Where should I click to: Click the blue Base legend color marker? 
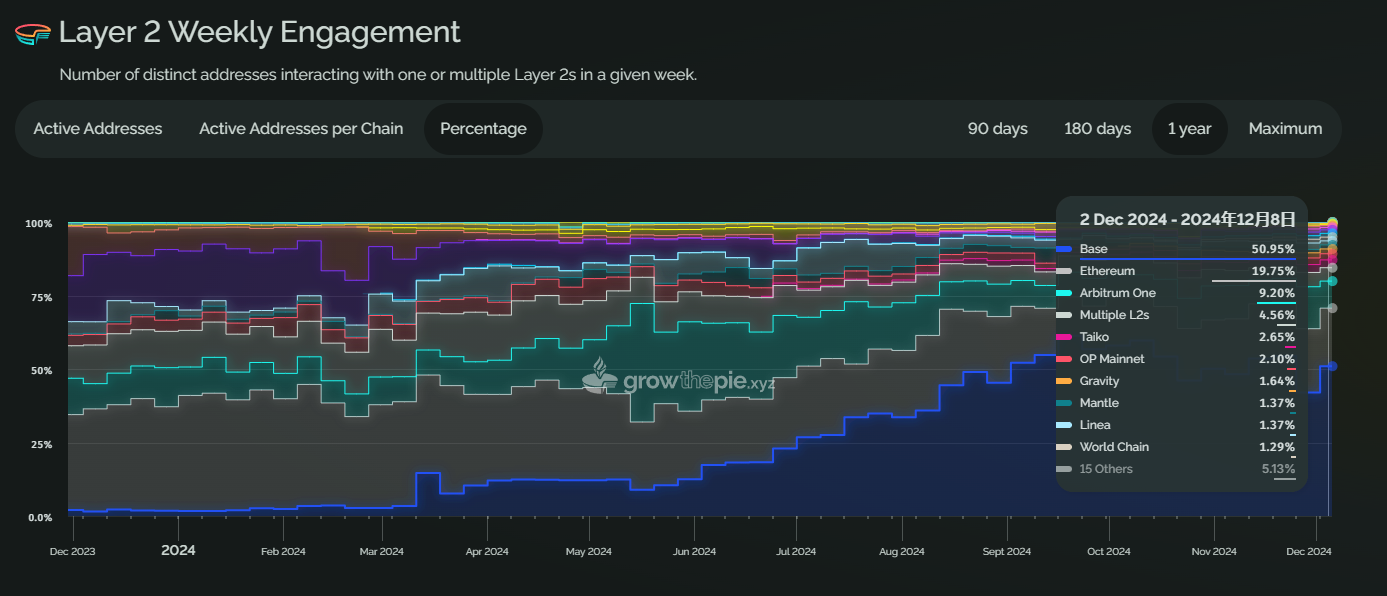click(x=1066, y=249)
